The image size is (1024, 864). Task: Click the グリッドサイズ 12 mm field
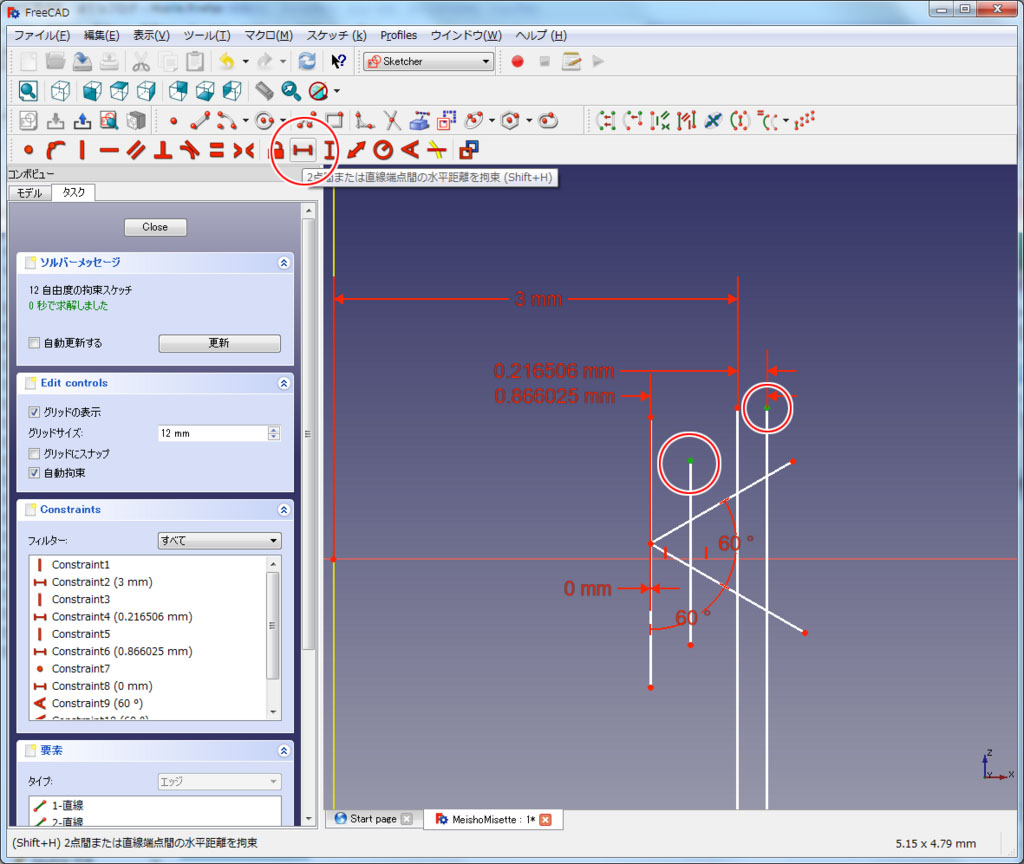213,433
